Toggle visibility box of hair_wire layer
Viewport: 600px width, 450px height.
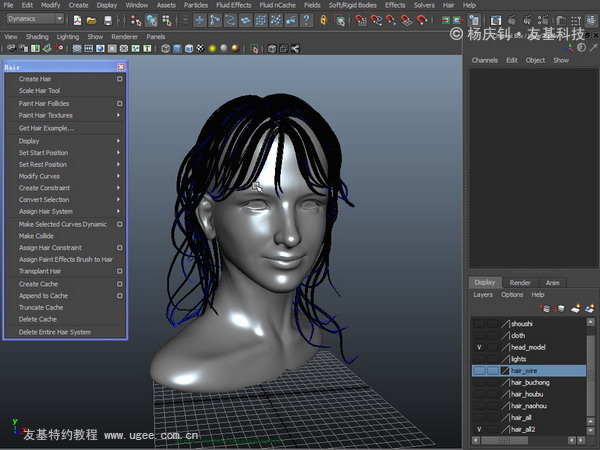tap(479, 371)
